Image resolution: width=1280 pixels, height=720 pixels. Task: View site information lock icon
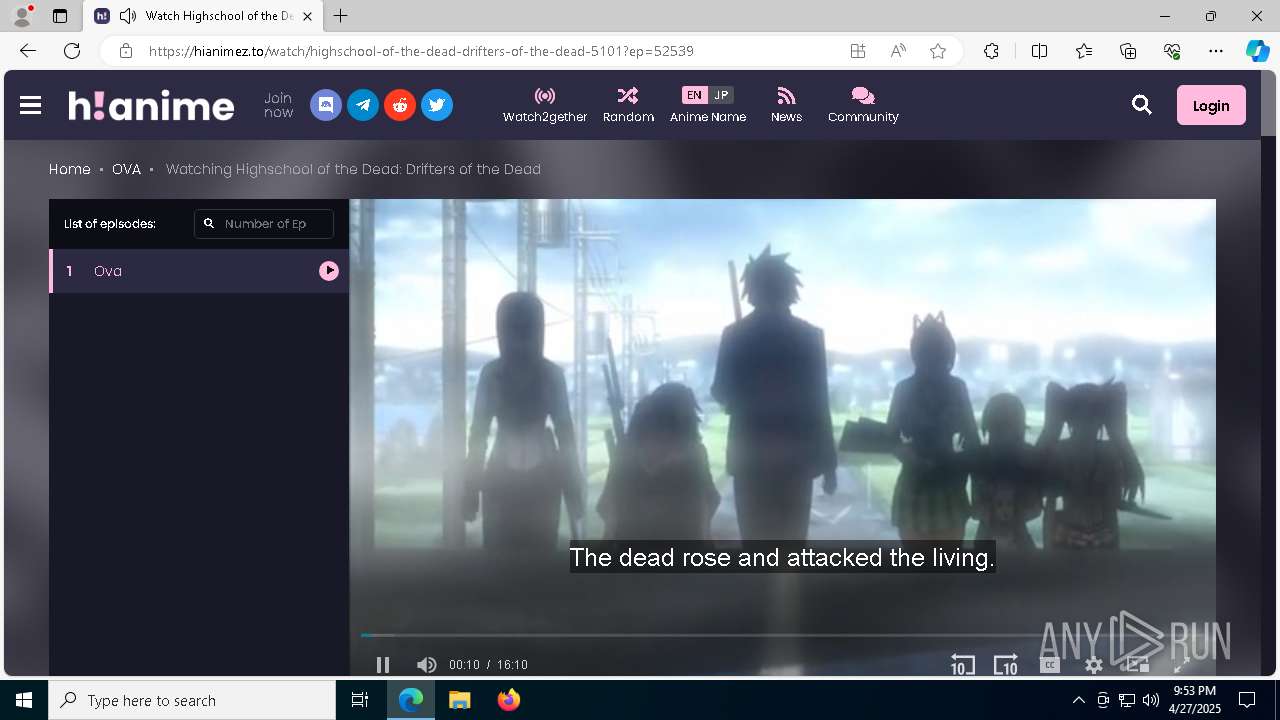pos(126,51)
